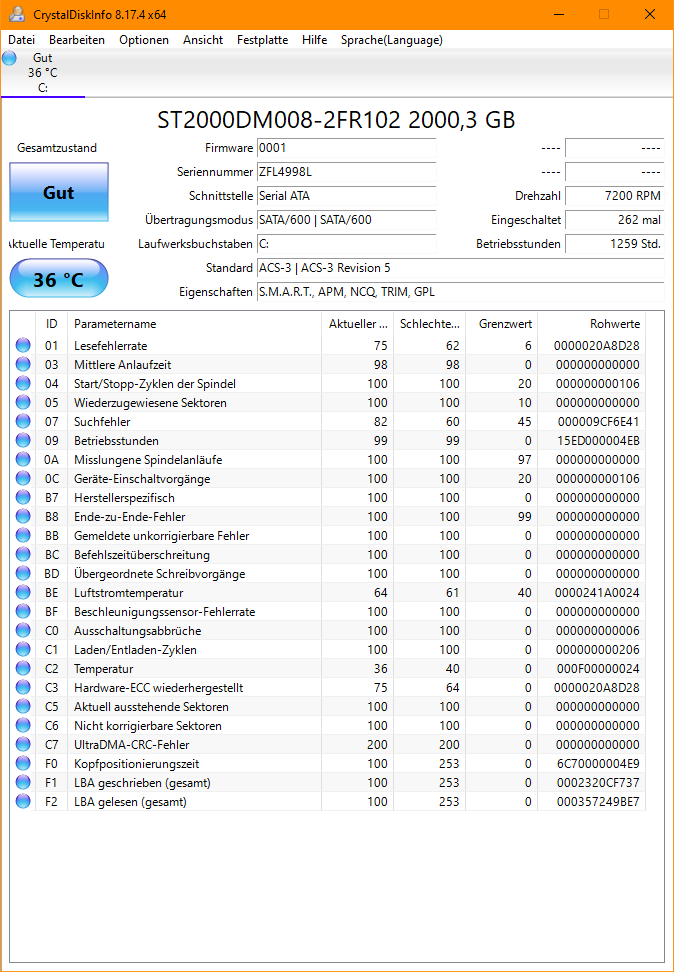The height and width of the screenshot is (972, 674).
Task: Click status orb for Übergeordnete Schreibvorgänge row
Action: (23, 574)
